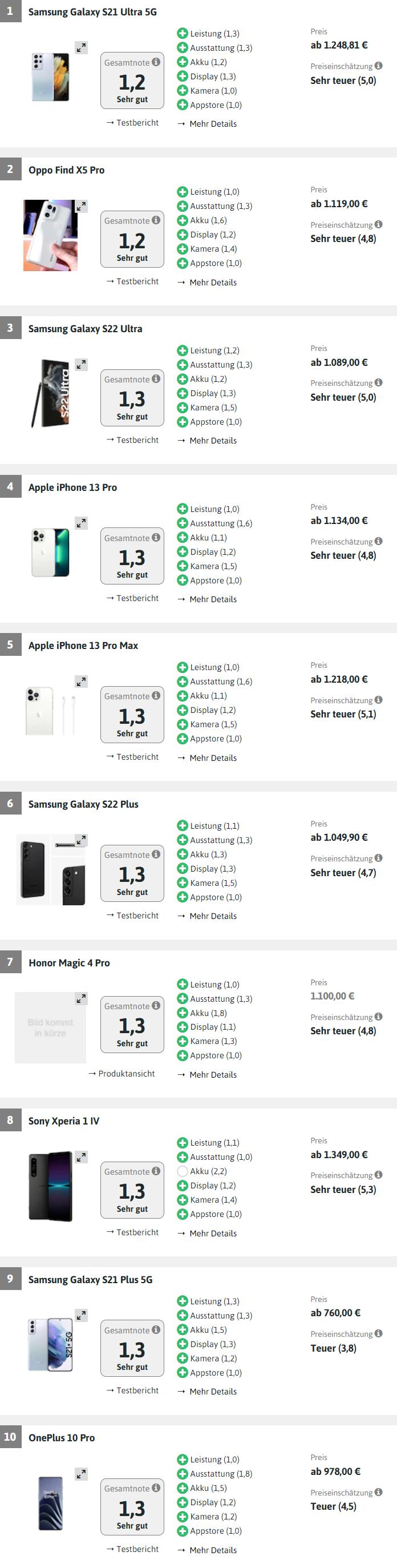Open the Testbericht link for Apple iPhone 13 Pro Max
The image size is (397, 1568).
pyautogui.click(x=133, y=757)
